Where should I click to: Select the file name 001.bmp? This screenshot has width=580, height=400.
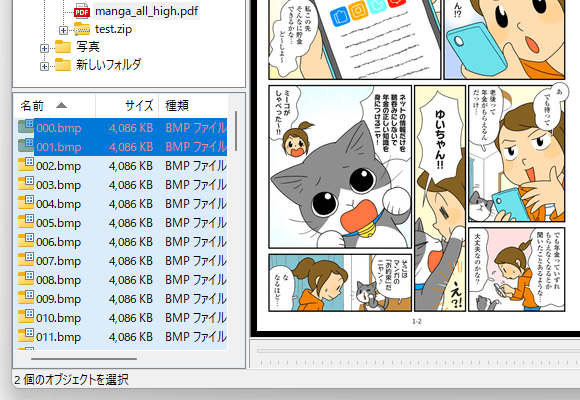[58, 147]
